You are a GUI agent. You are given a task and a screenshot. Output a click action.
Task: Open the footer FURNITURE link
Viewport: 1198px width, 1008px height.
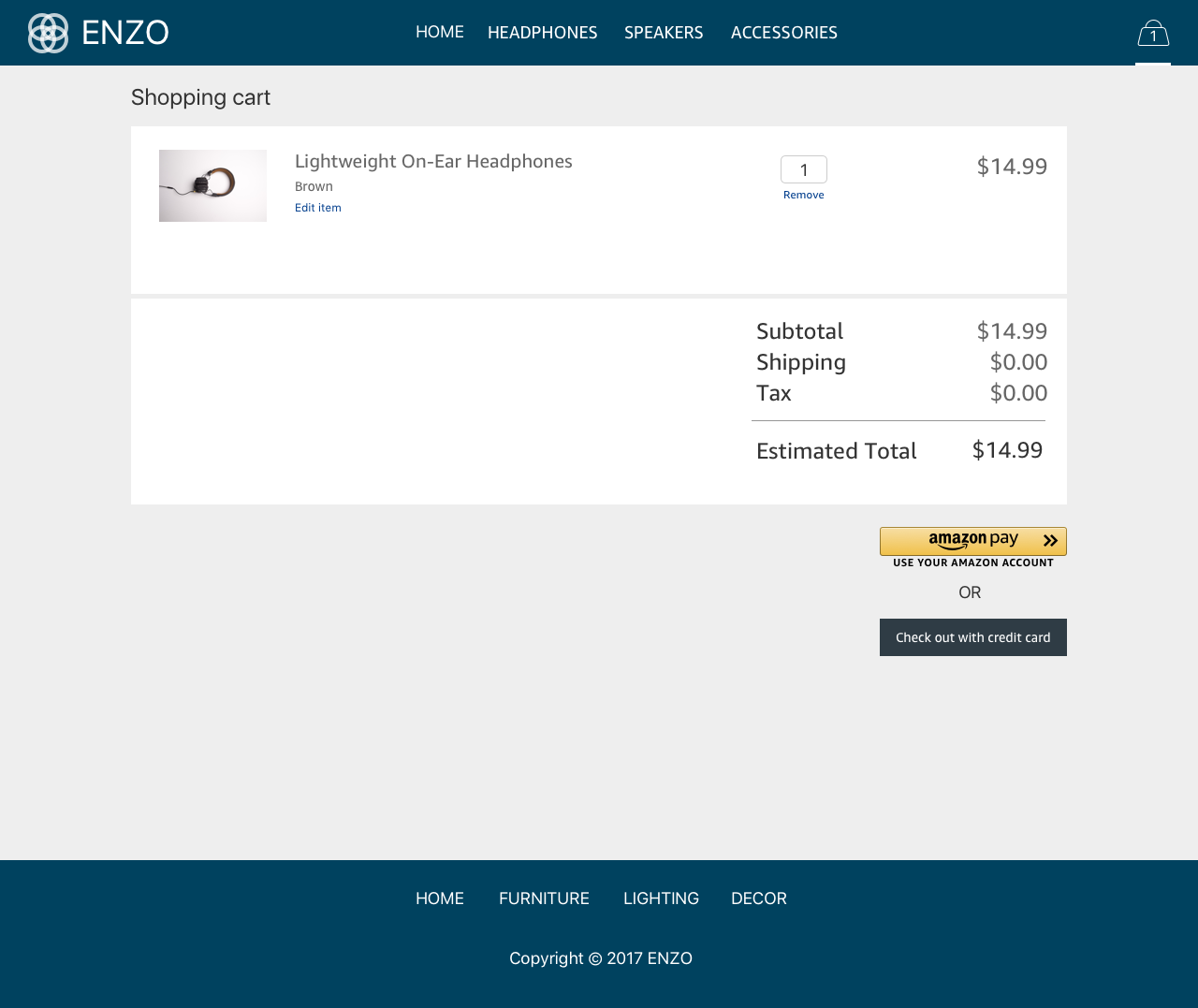(x=544, y=898)
